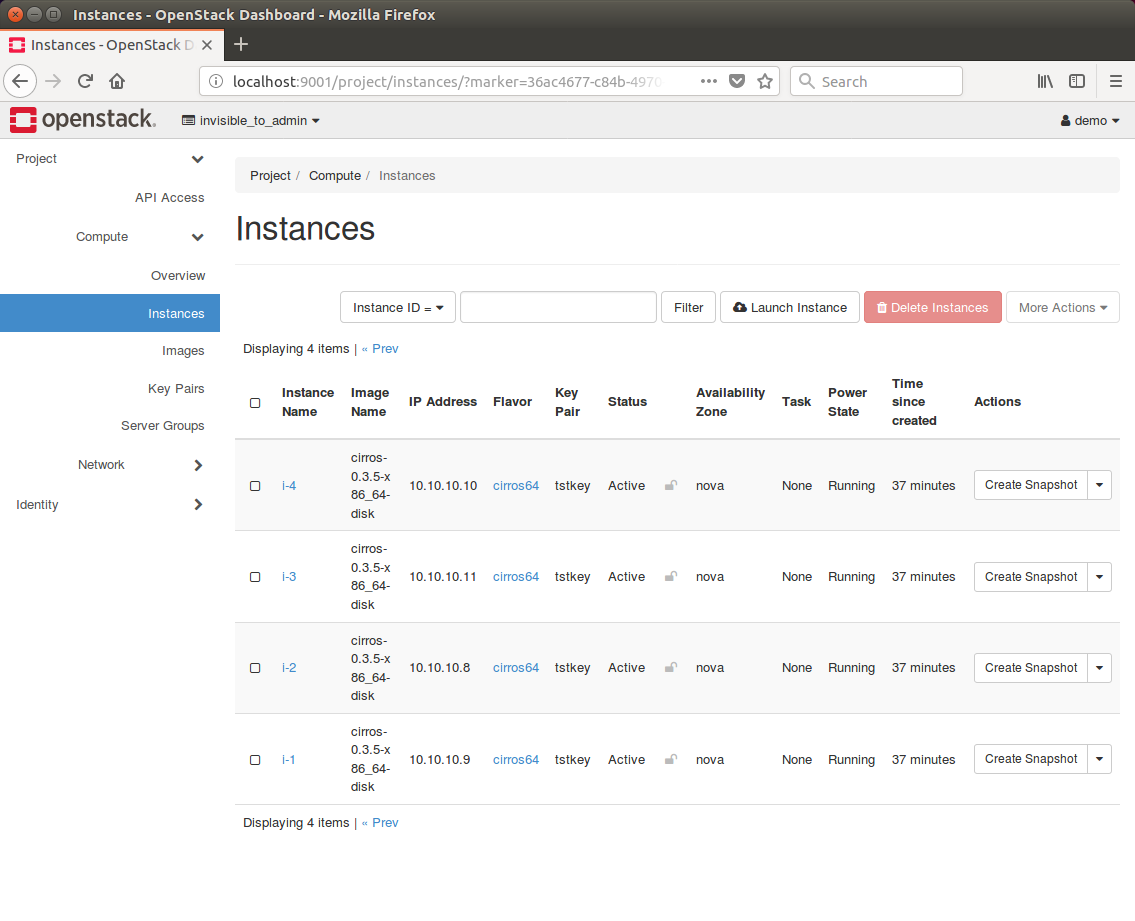
Task: Reload the current page
Action: 85,81
